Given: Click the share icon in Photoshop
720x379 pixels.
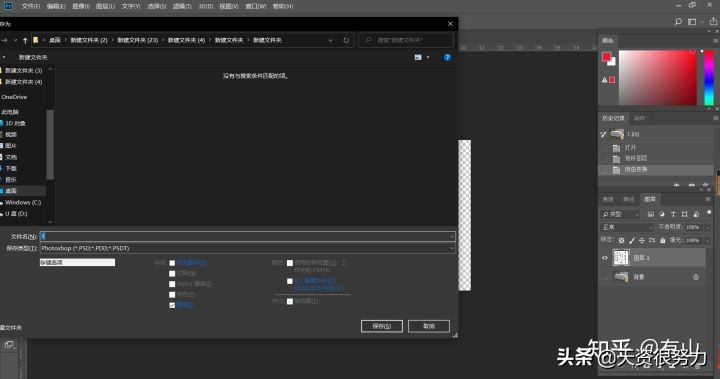Looking at the screenshot, I should pos(713,22).
